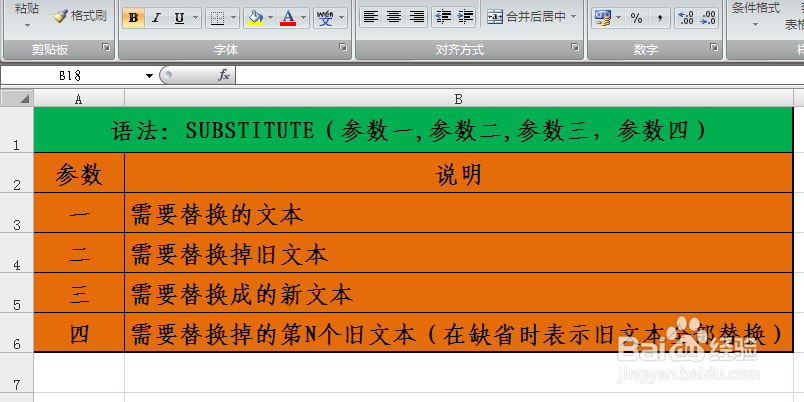Align text left
The height and width of the screenshot is (402, 804).
point(370,17)
